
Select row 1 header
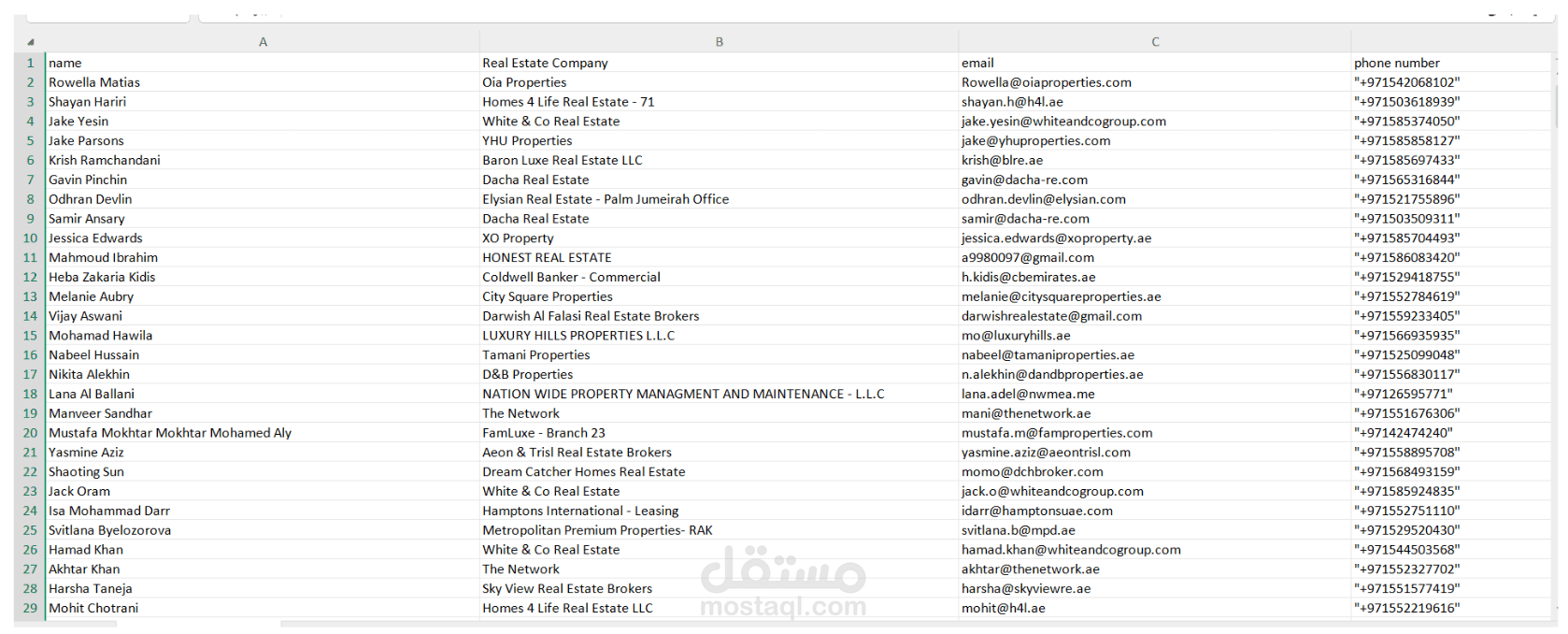coord(30,63)
